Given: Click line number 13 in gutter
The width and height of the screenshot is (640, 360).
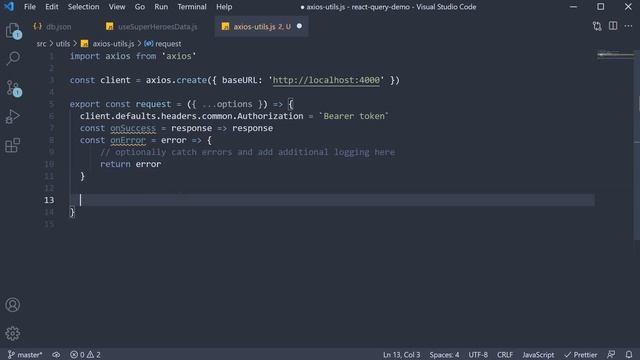Looking at the screenshot, I should pos(49,200).
